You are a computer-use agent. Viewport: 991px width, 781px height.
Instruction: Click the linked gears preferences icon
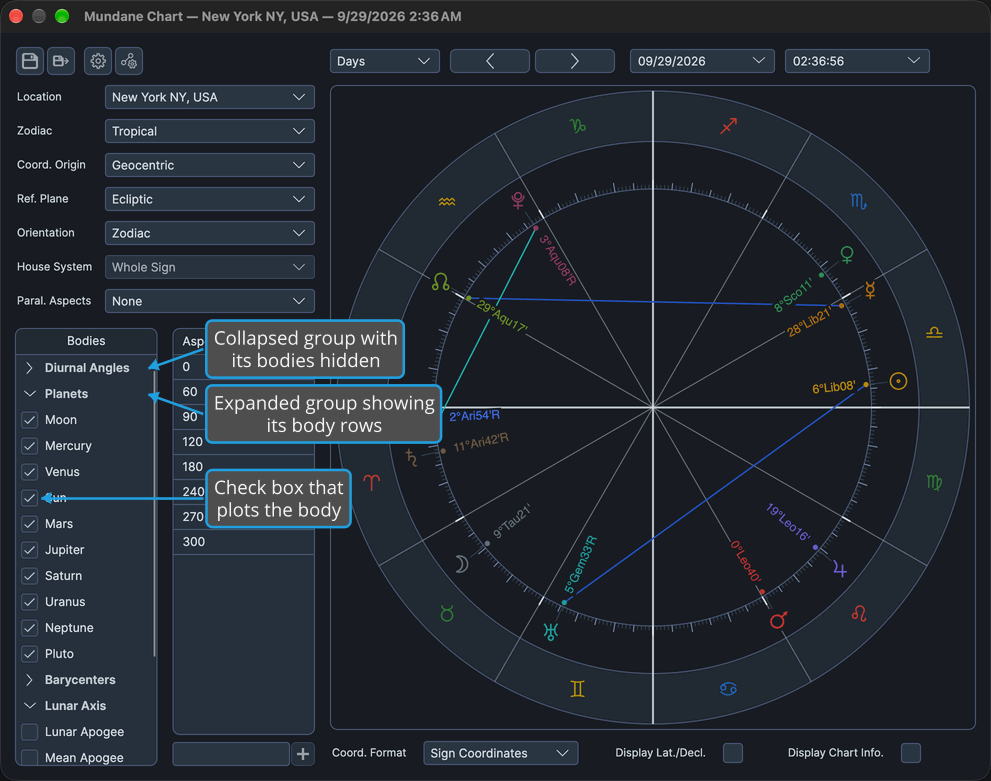click(x=129, y=61)
